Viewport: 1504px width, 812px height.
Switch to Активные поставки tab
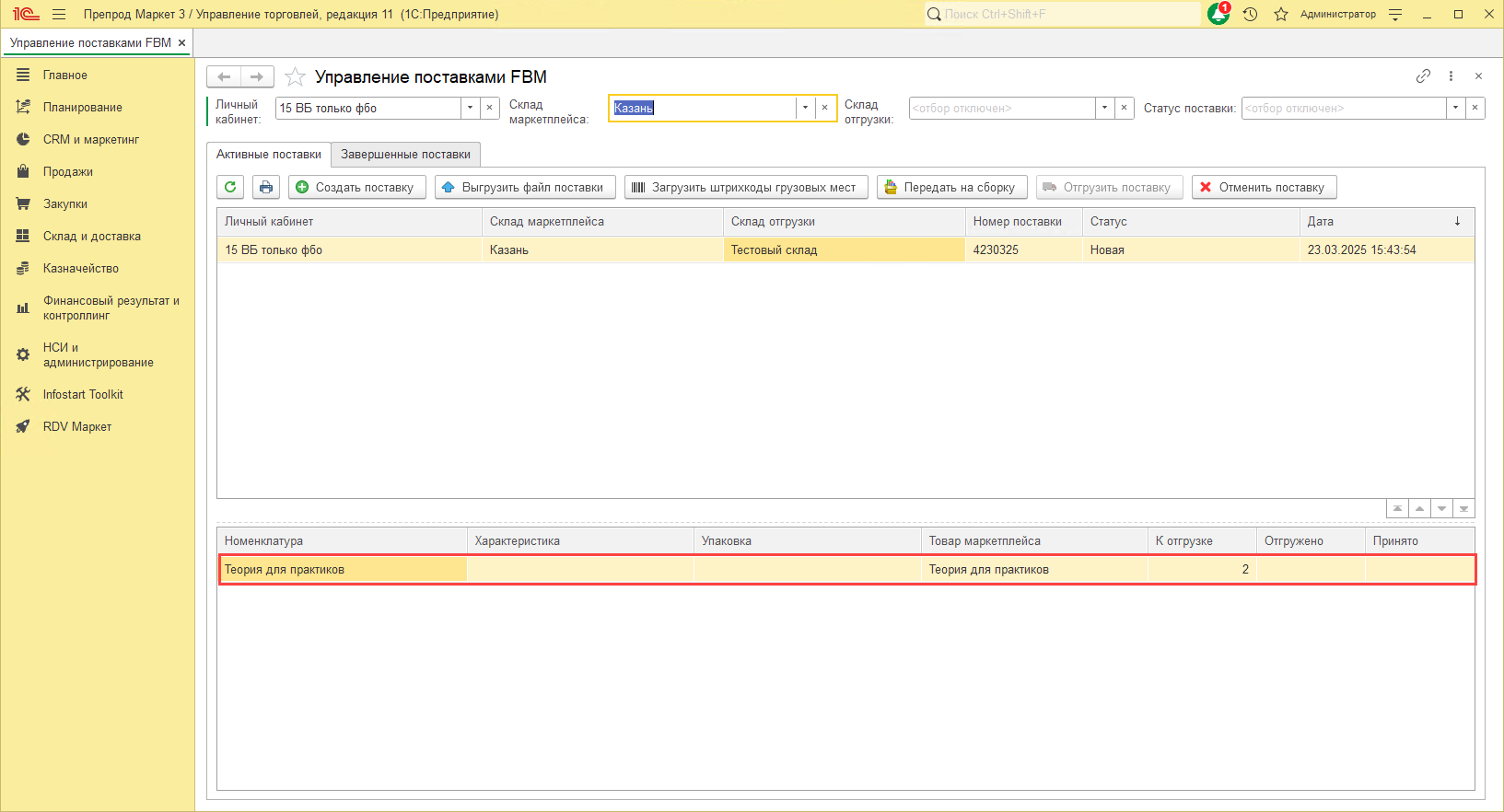(x=269, y=154)
